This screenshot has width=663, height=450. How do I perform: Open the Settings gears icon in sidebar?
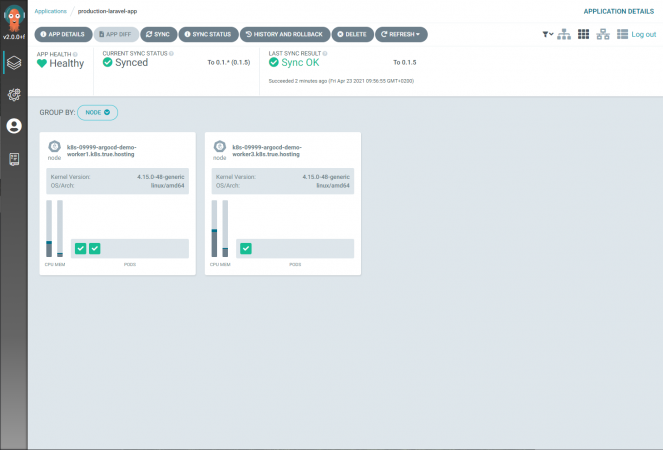tap(14, 94)
